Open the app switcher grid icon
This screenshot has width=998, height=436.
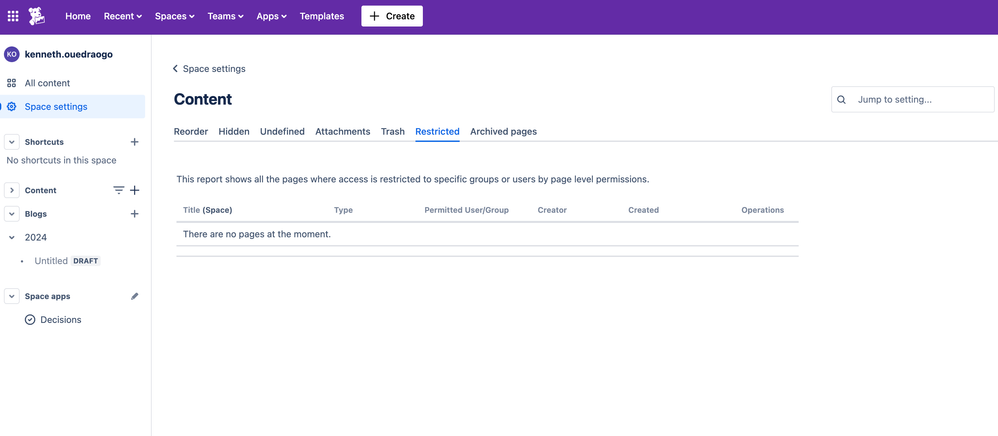pyautogui.click(x=13, y=16)
